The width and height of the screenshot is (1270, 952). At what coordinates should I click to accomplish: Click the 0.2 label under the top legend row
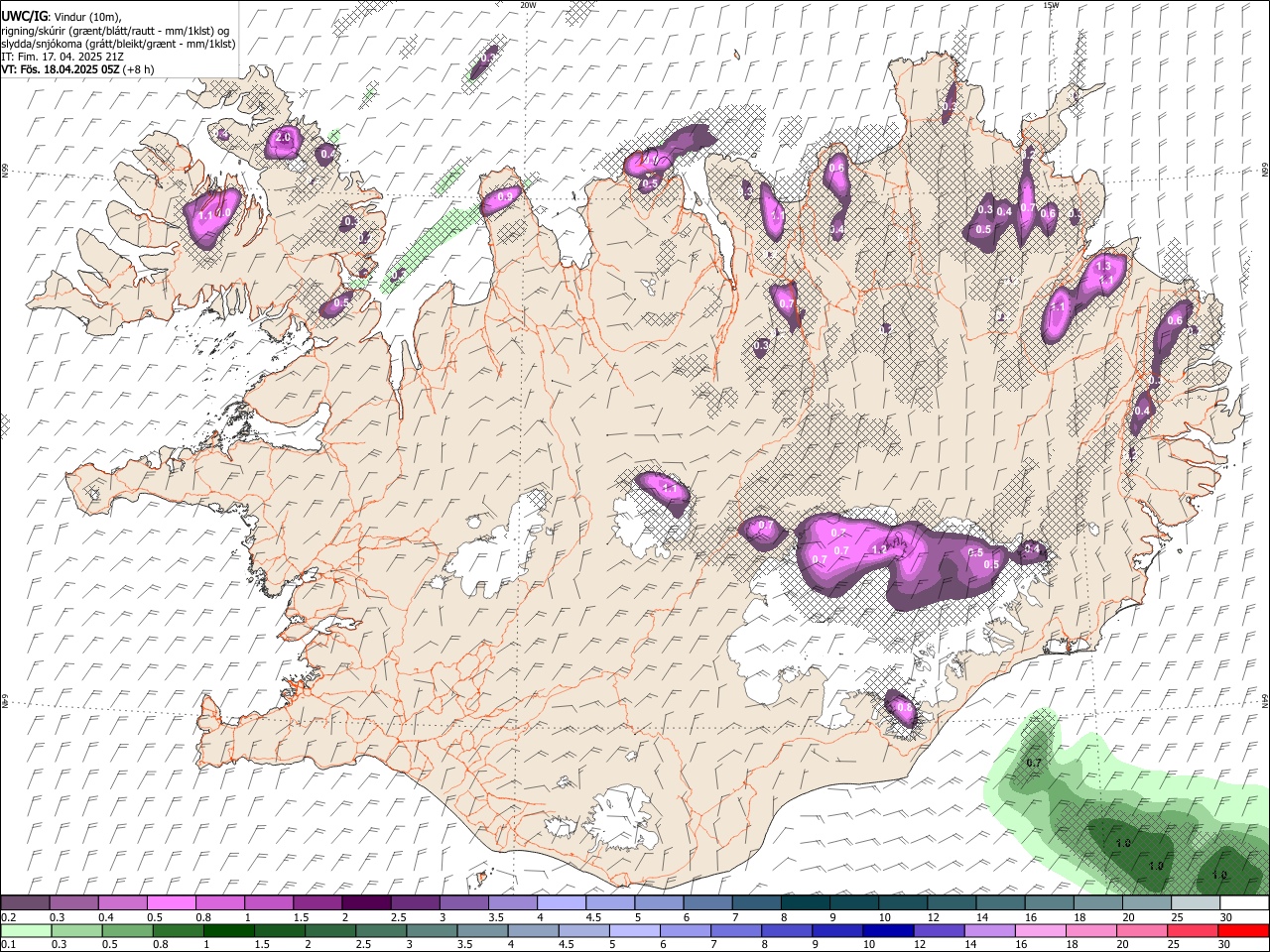click(x=7, y=917)
